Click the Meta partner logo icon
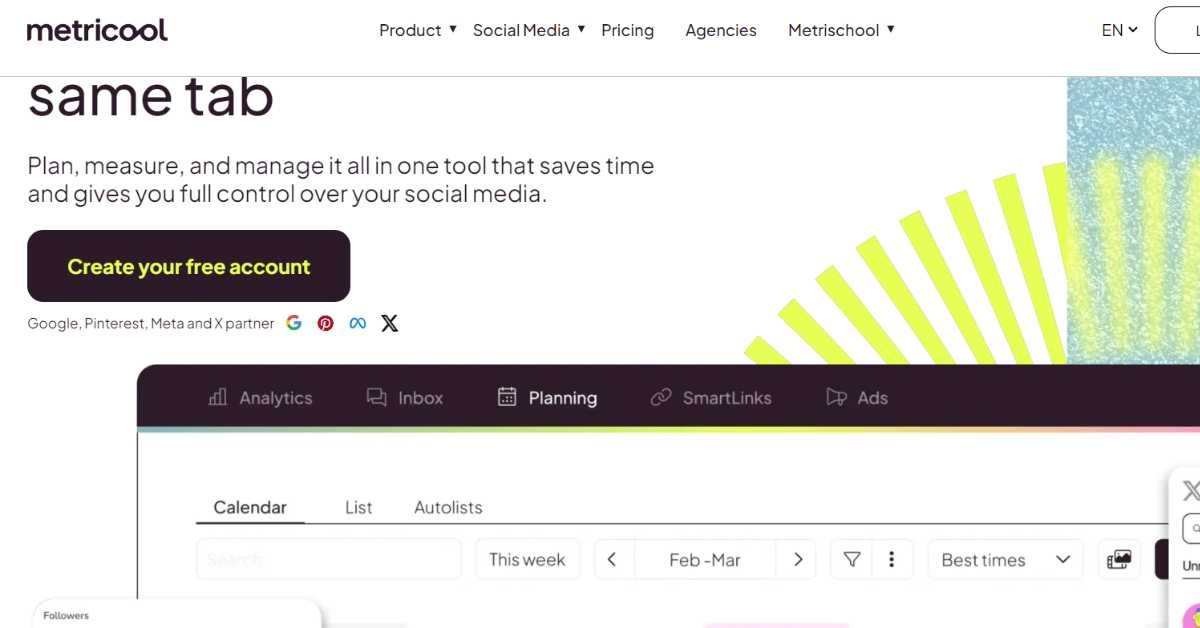Screen dimensions: 1200x628 tap(358, 323)
